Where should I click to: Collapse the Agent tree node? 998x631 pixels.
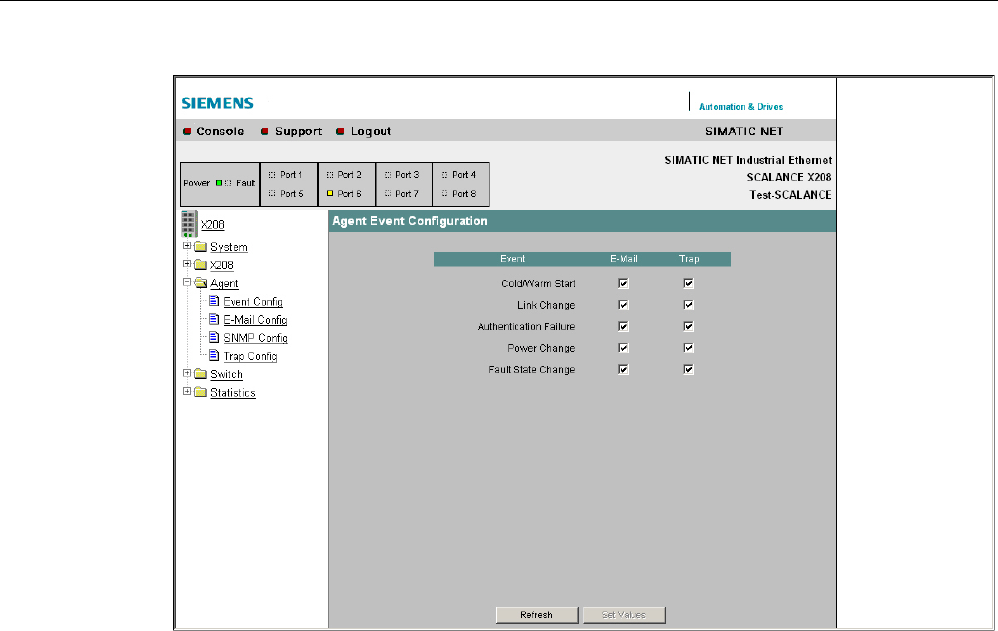pos(186,282)
